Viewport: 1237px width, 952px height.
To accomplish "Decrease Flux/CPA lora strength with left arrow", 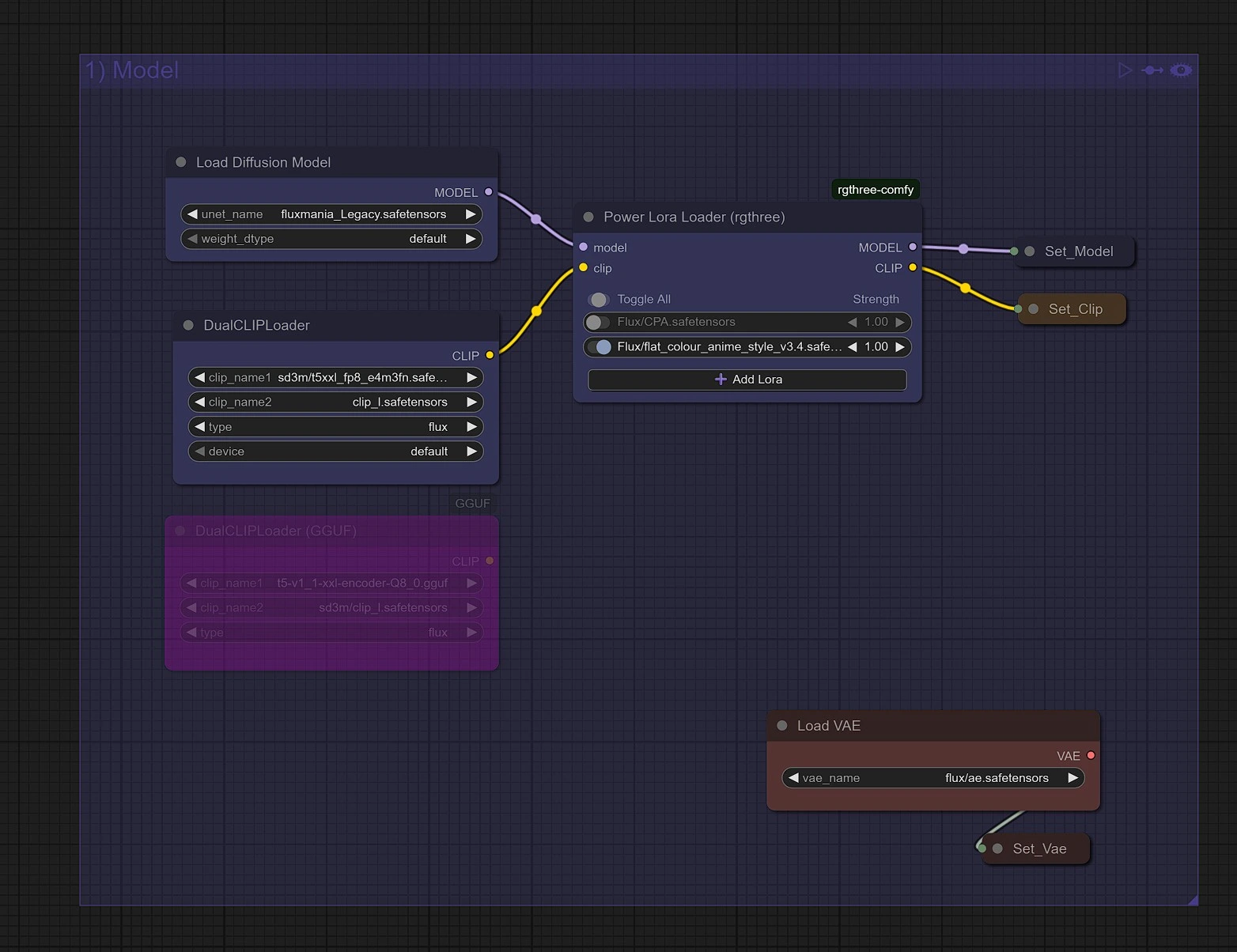I will pos(852,322).
